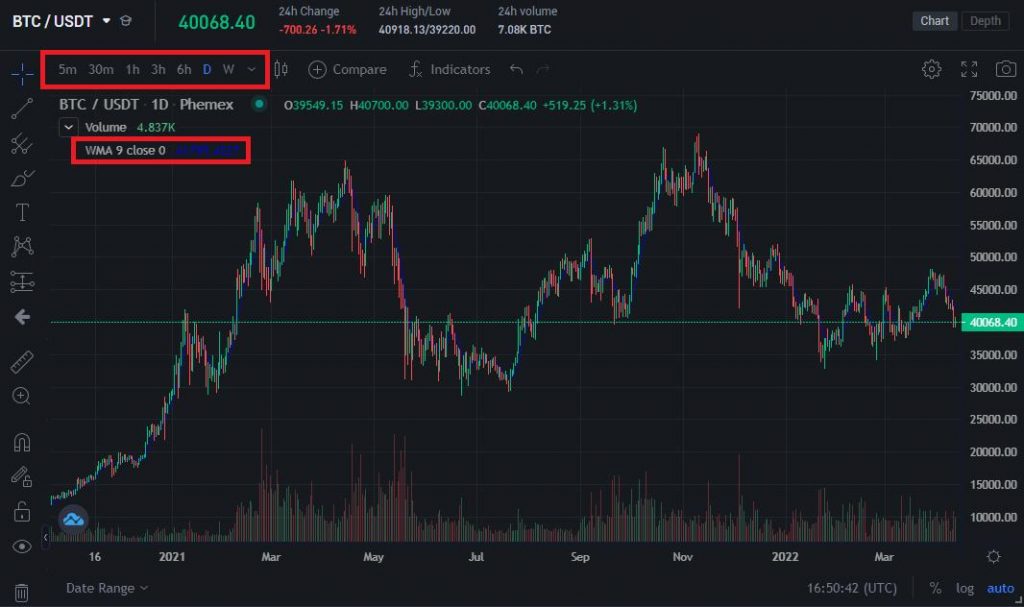Image resolution: width=1024 pixels, height=607 pixels.
Task: Switch to the Depth tab
Action: pos(985,20)
